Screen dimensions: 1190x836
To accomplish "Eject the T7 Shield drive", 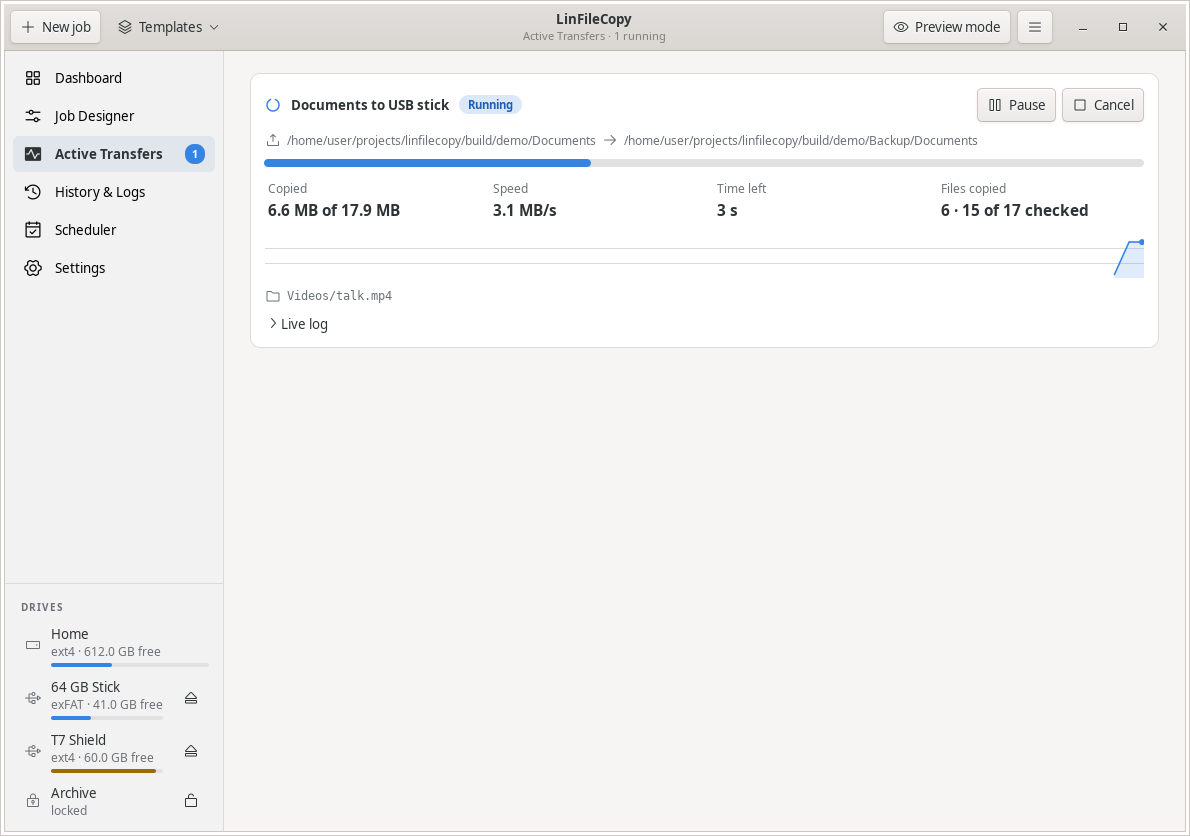I will coord(191,751).
